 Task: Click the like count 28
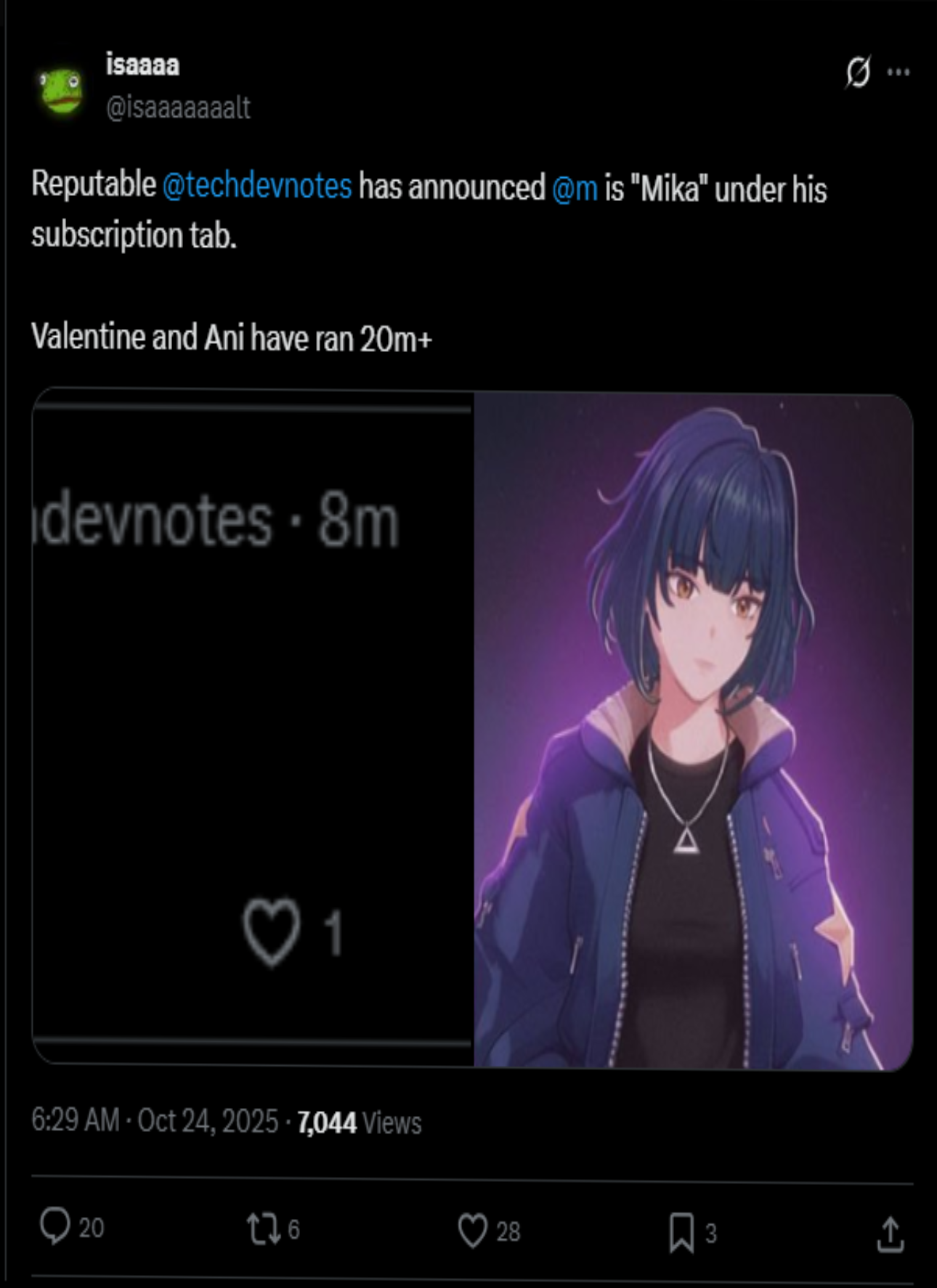[x=508, y=1231]
